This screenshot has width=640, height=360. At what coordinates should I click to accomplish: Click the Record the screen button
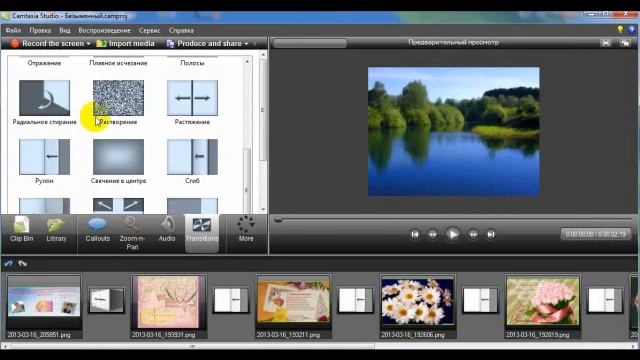click(47, 43)
